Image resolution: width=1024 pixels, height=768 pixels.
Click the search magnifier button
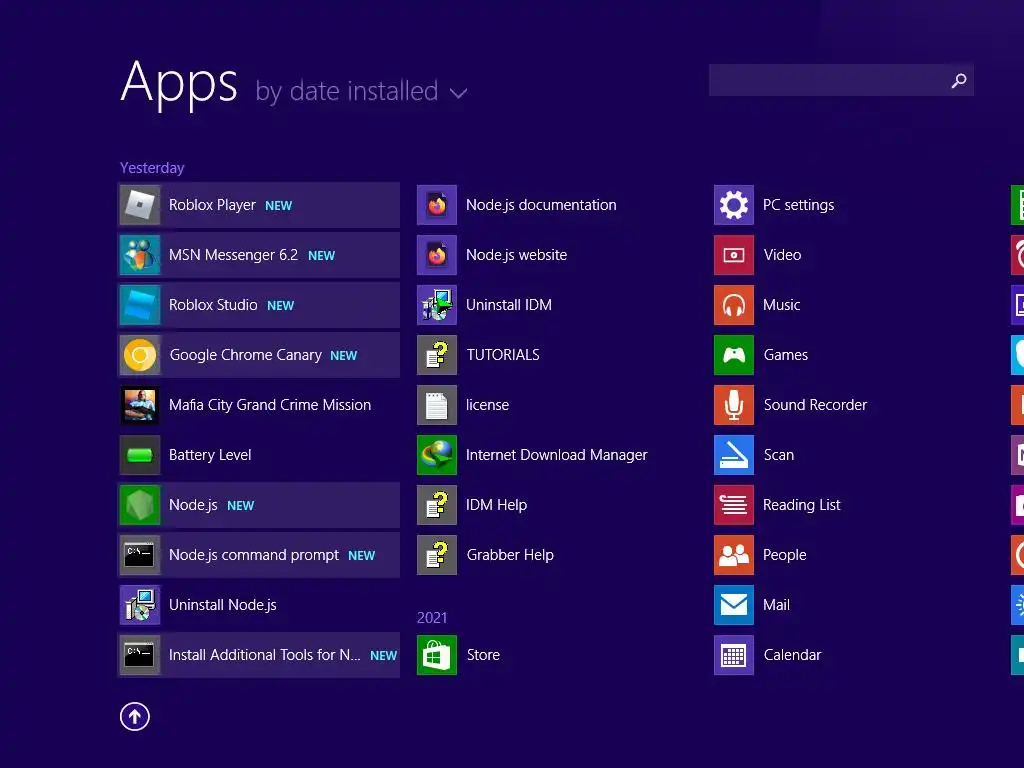pos(959,80)
